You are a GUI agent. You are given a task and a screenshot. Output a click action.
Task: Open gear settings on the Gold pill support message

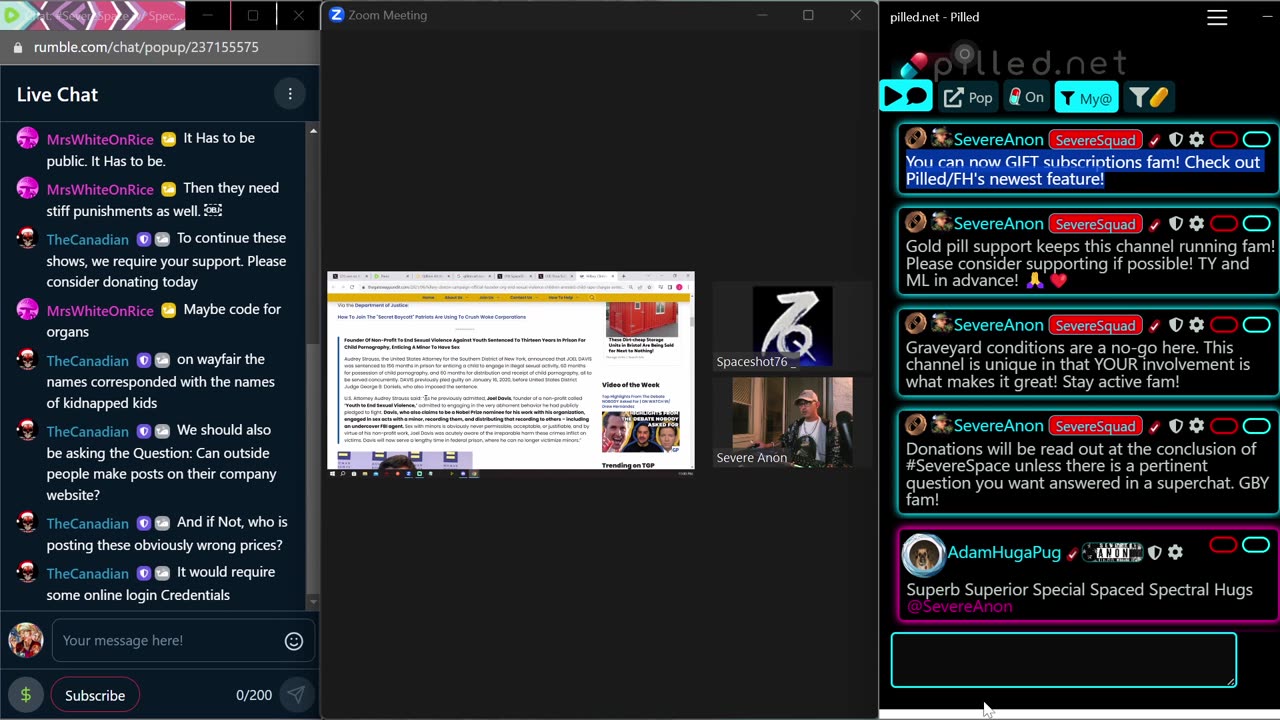pyautogui.click(x=1196, y=224)
